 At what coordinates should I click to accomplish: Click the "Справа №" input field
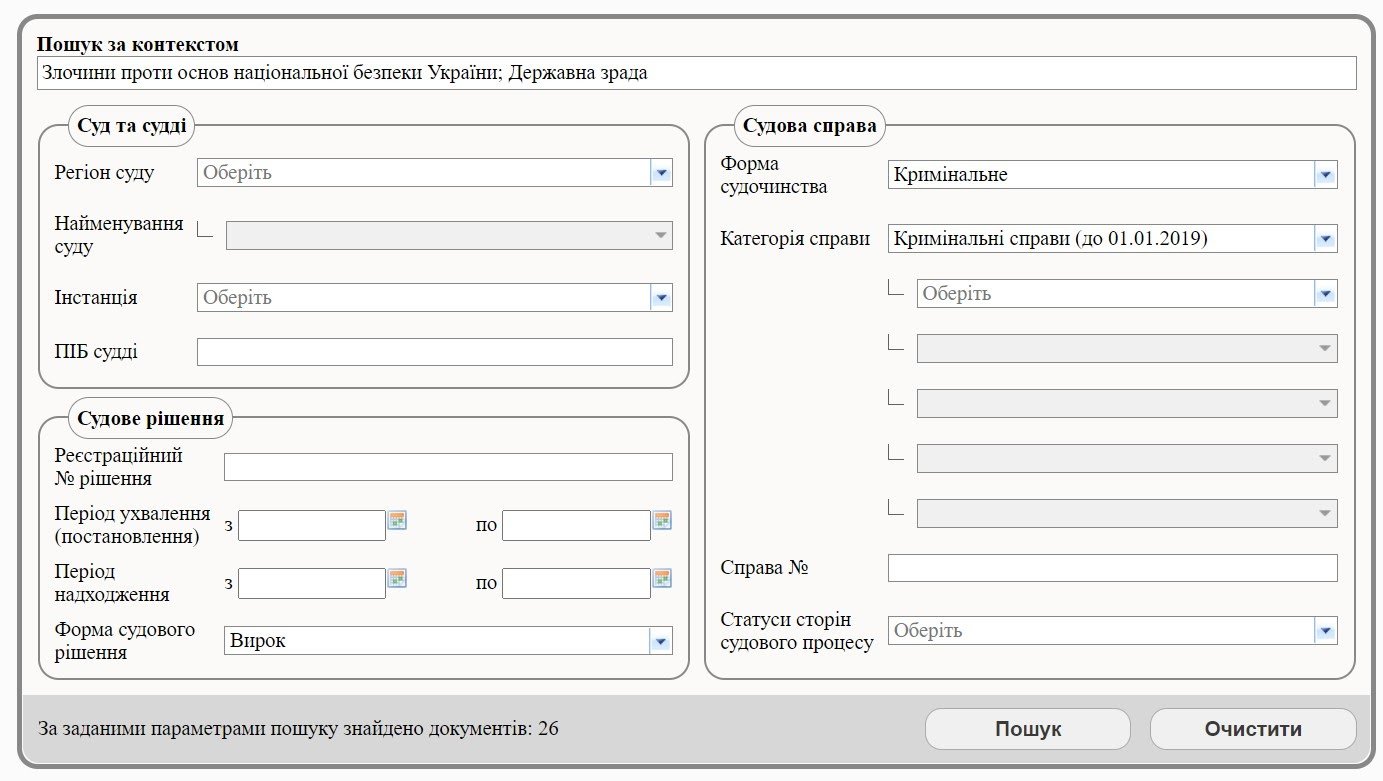pyautogui.click(x=1113, y=567)
